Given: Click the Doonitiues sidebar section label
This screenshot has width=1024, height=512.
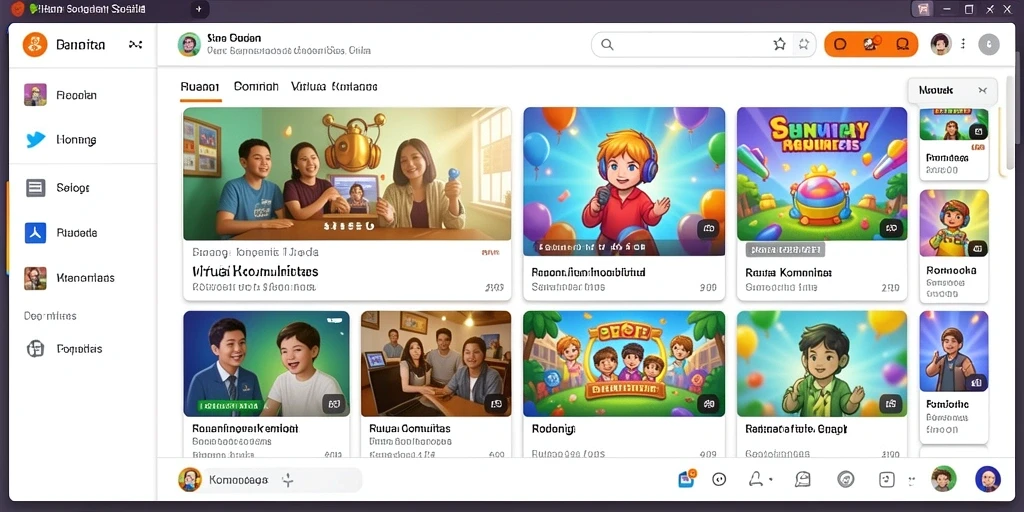Looking at the screenshot, I should pyautogui.click(x=50, y=316).
